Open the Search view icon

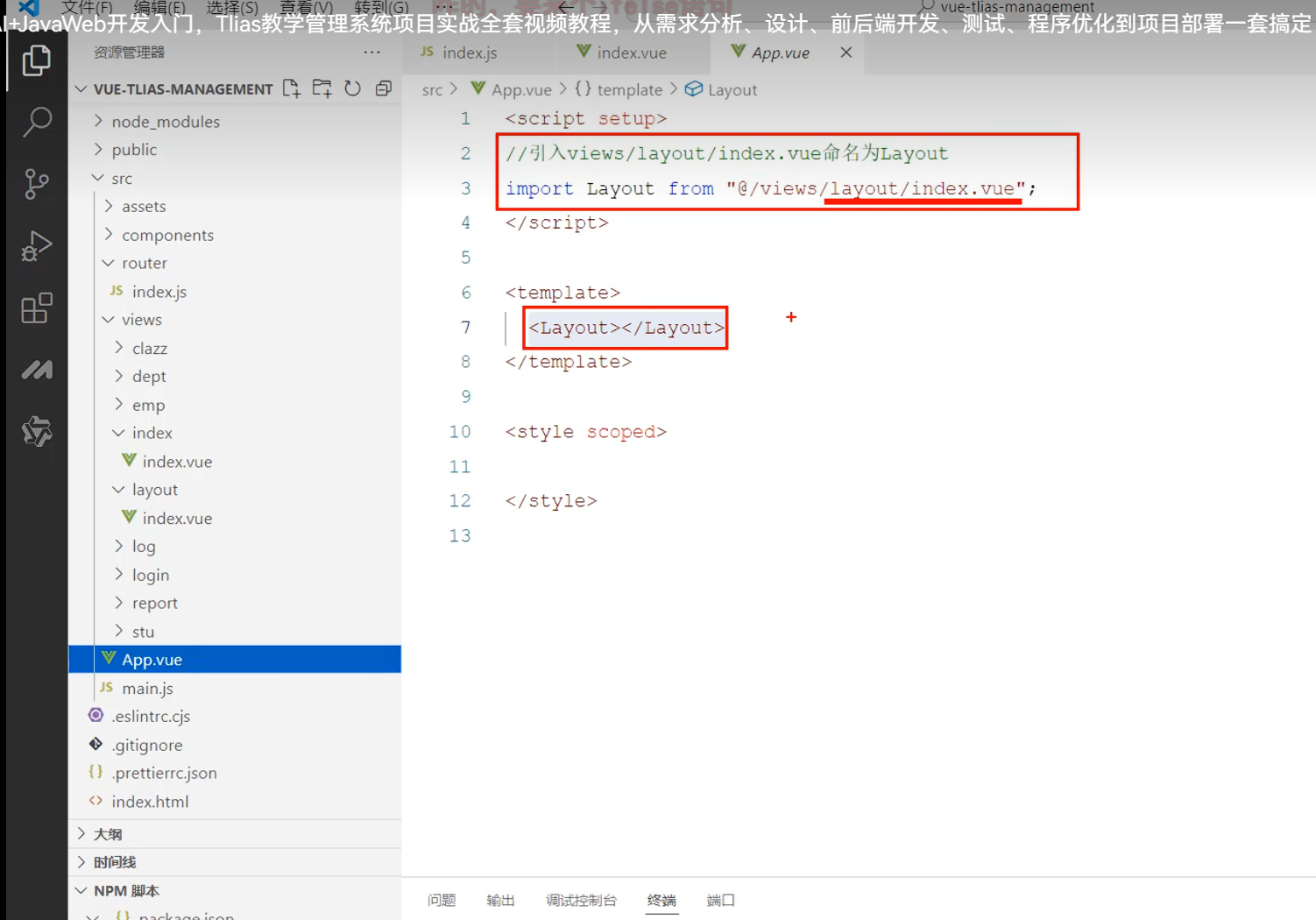coord(36,122)
